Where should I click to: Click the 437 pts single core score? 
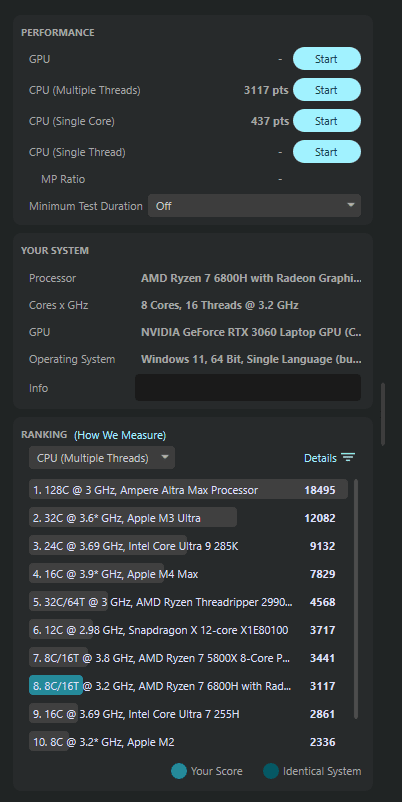point(270,121)
